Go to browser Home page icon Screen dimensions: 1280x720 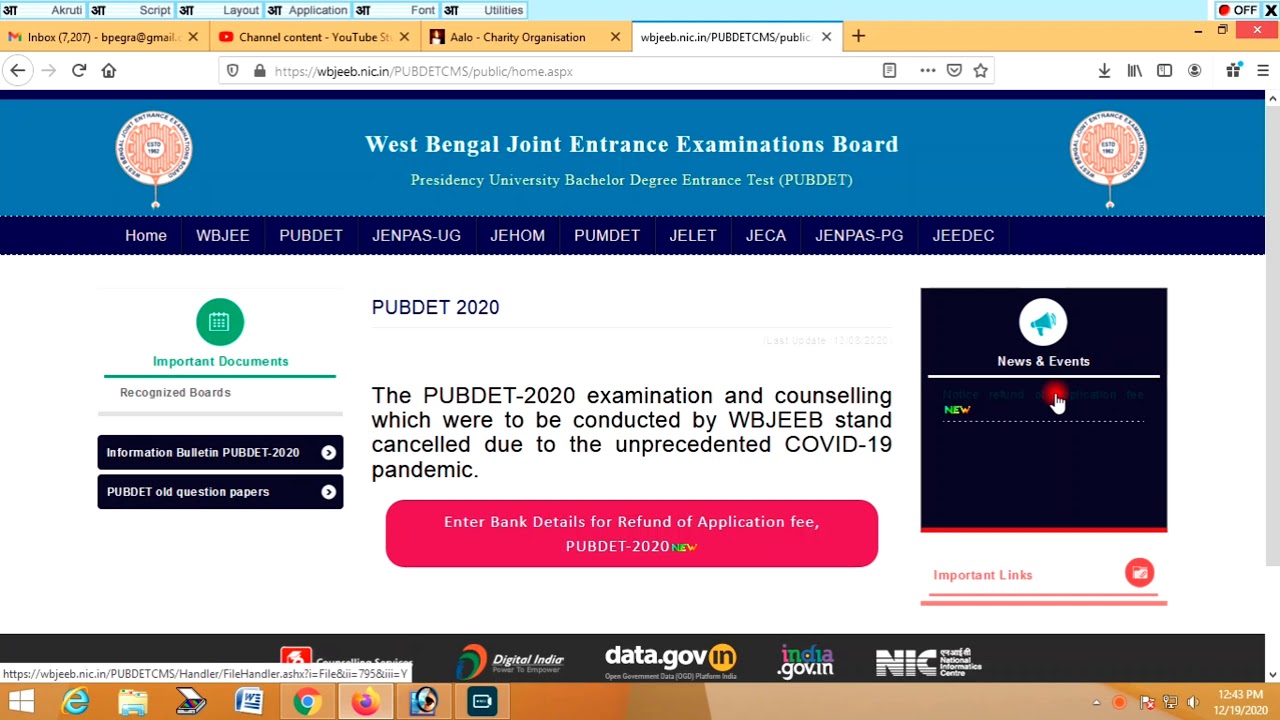109,71
